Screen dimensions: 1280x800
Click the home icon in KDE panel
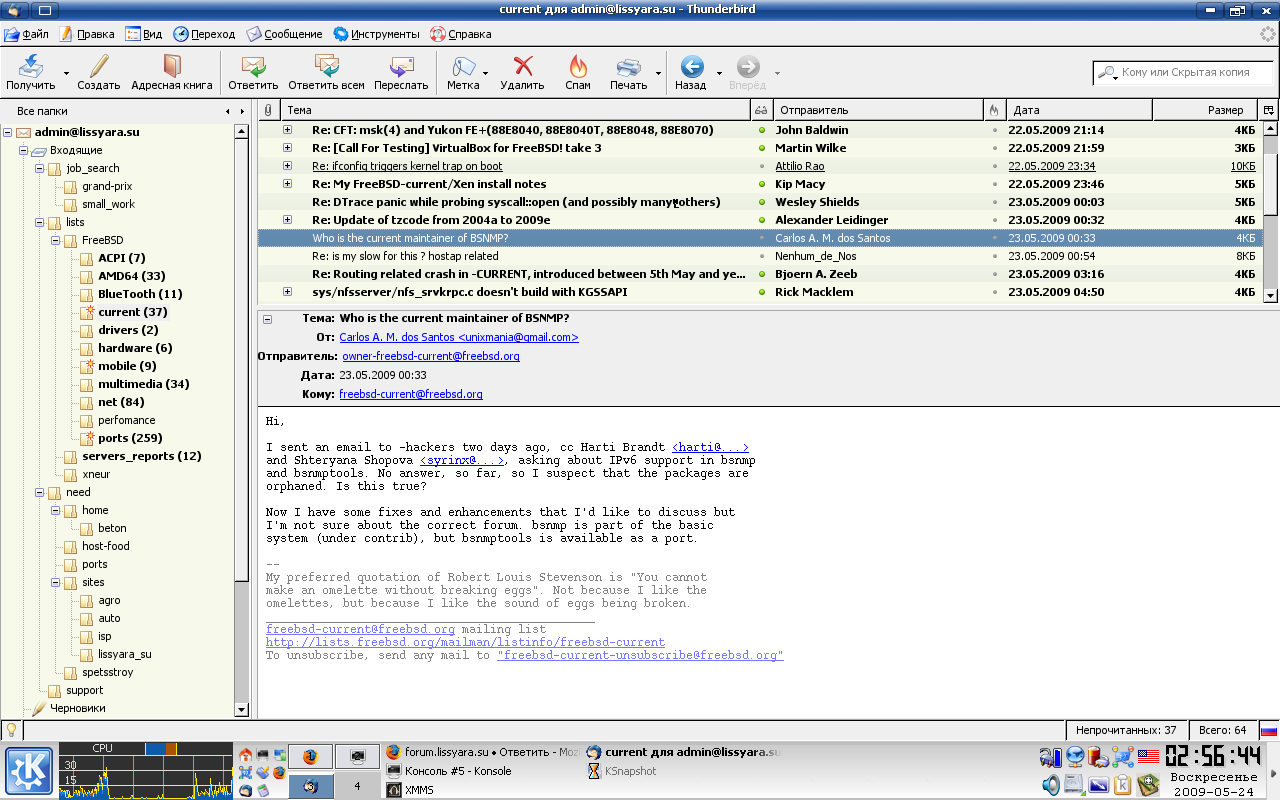point(246,754)
